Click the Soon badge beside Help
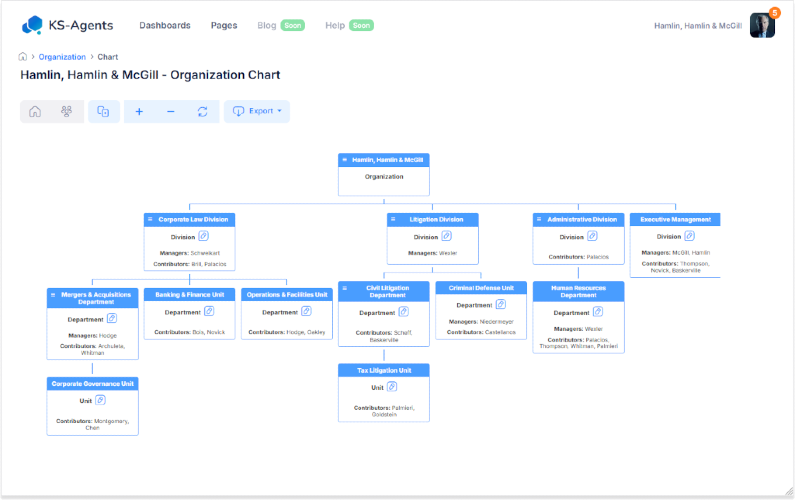The image size is (795, 500). 362,25
